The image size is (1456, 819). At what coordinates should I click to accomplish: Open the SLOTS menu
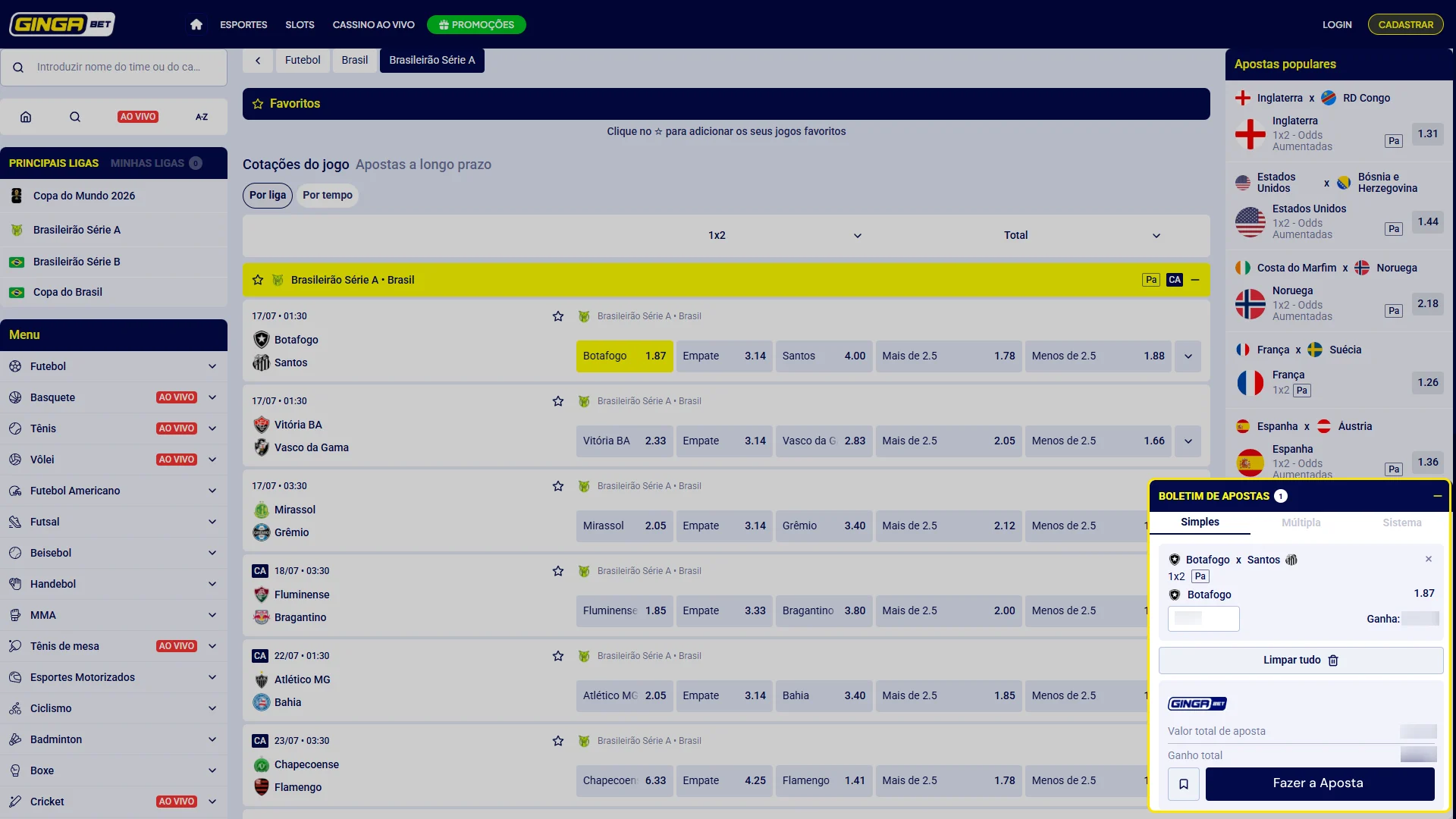(300, 24)
